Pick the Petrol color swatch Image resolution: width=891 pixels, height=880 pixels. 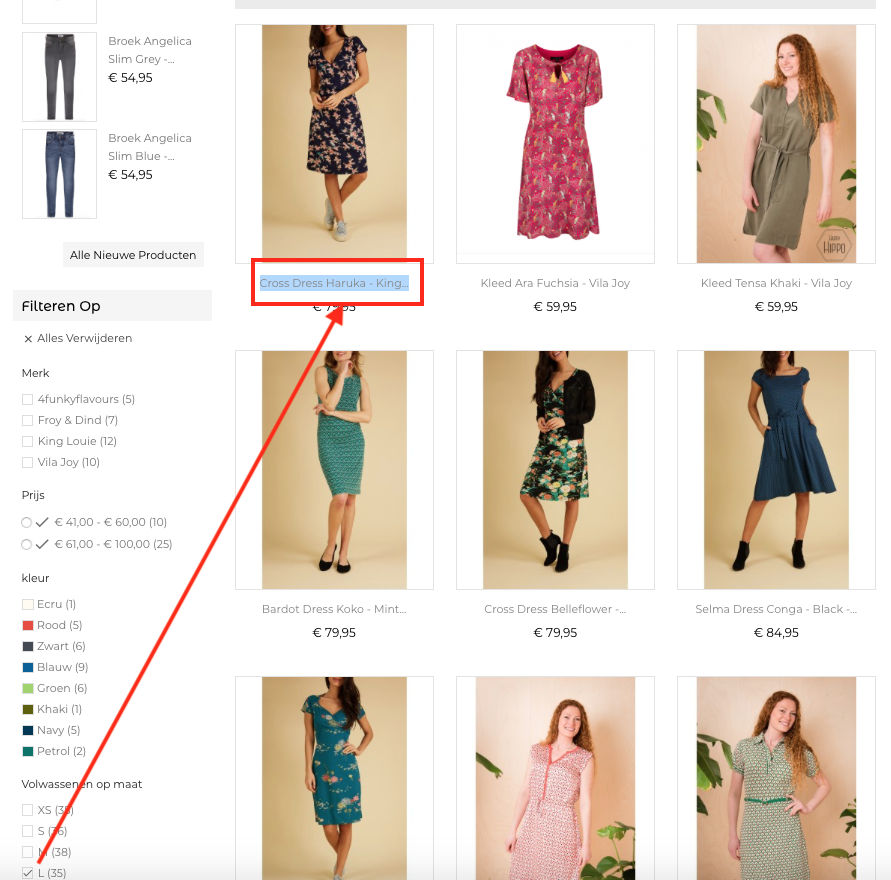pos(28,752)
